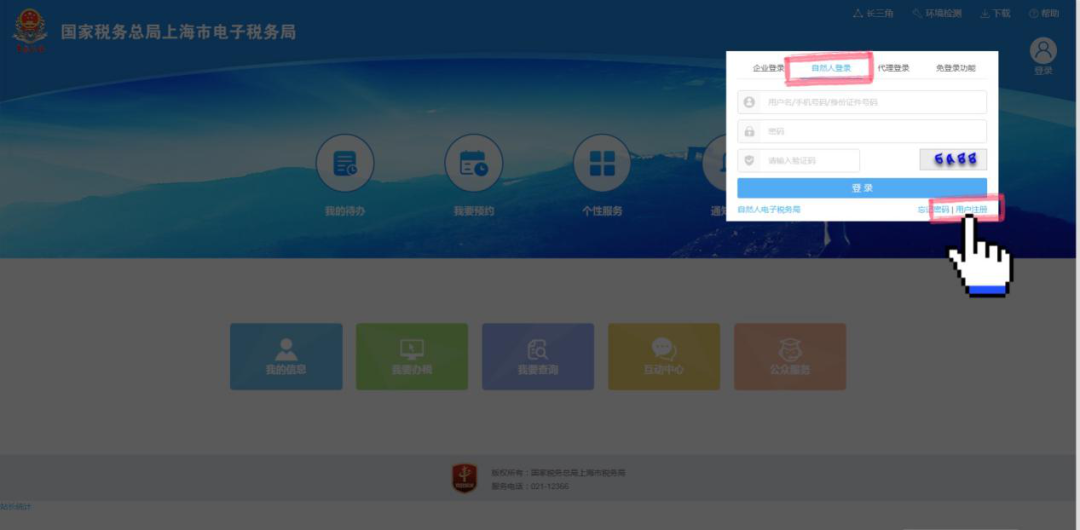Click the red footer shield badge
Screen dimensions: 1080x530
(x=464, y=478)
